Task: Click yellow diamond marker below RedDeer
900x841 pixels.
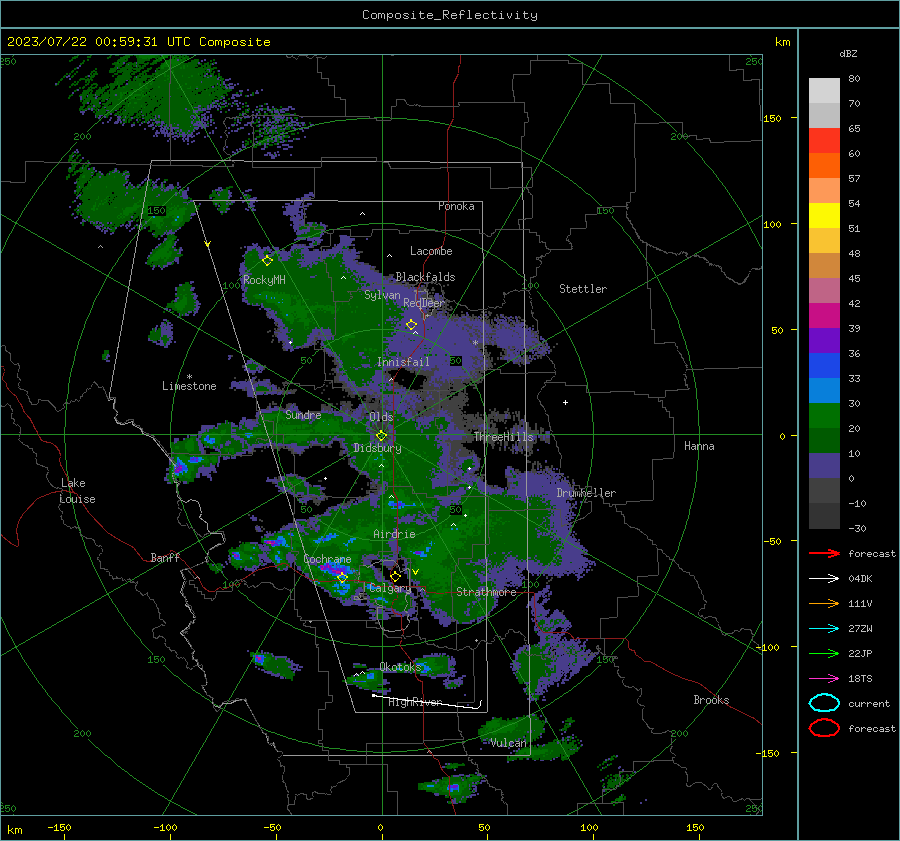Action: coord(411,324)
